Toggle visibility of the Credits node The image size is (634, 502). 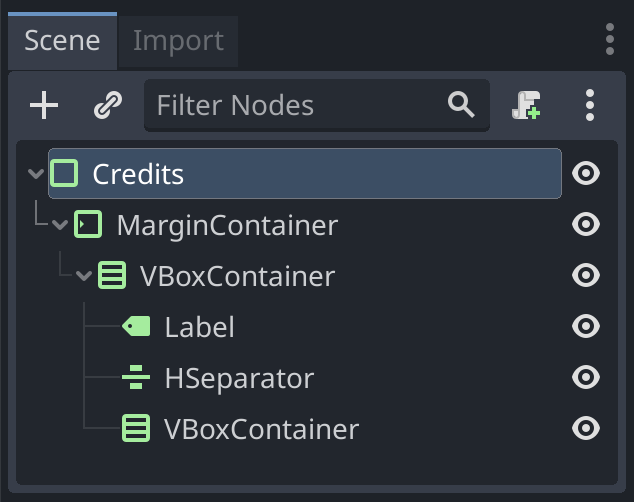pyautogui.click(x=585, y=173)
